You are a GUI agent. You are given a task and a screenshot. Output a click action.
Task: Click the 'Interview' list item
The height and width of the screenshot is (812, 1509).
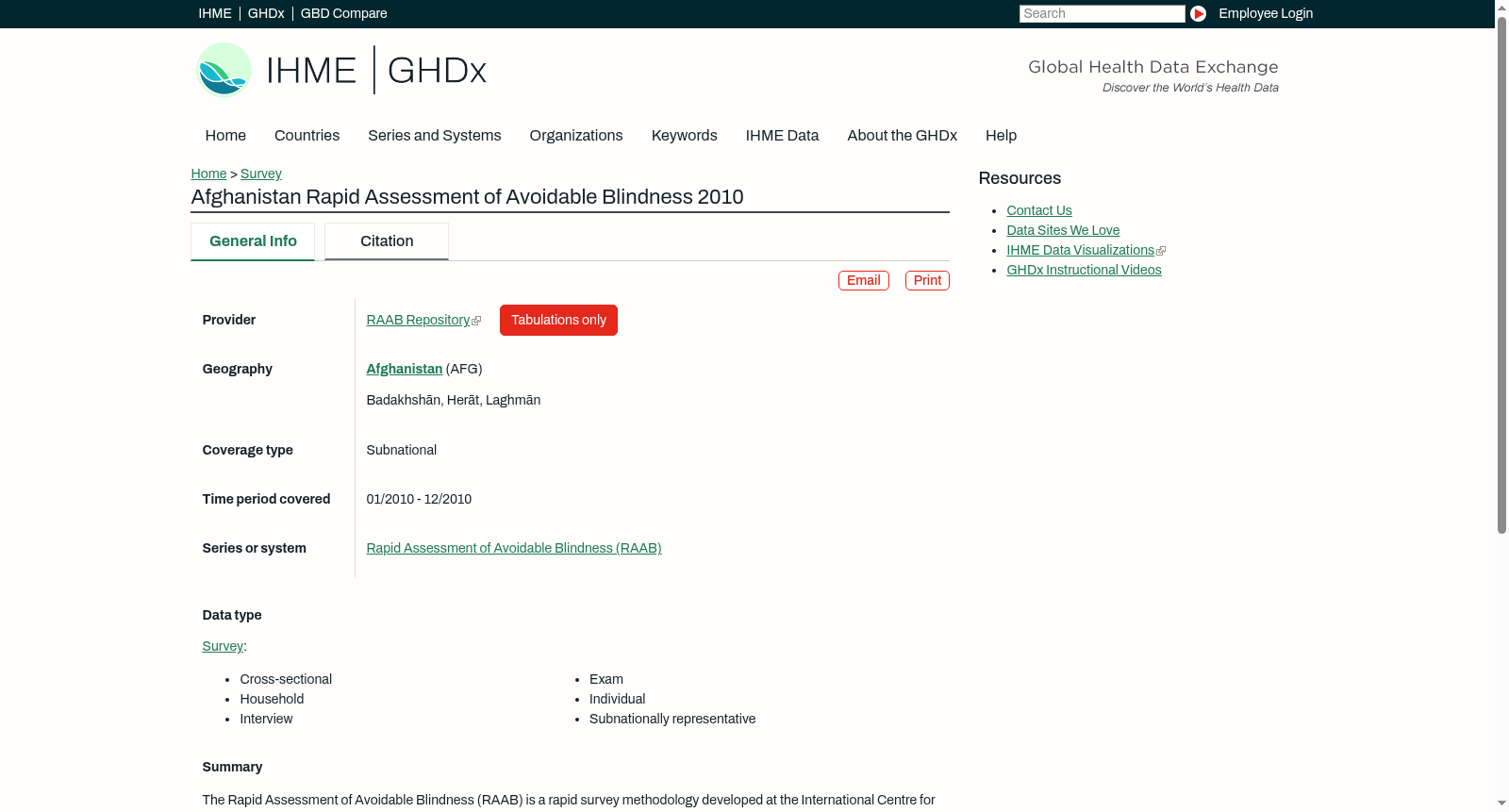click(266, 720)
